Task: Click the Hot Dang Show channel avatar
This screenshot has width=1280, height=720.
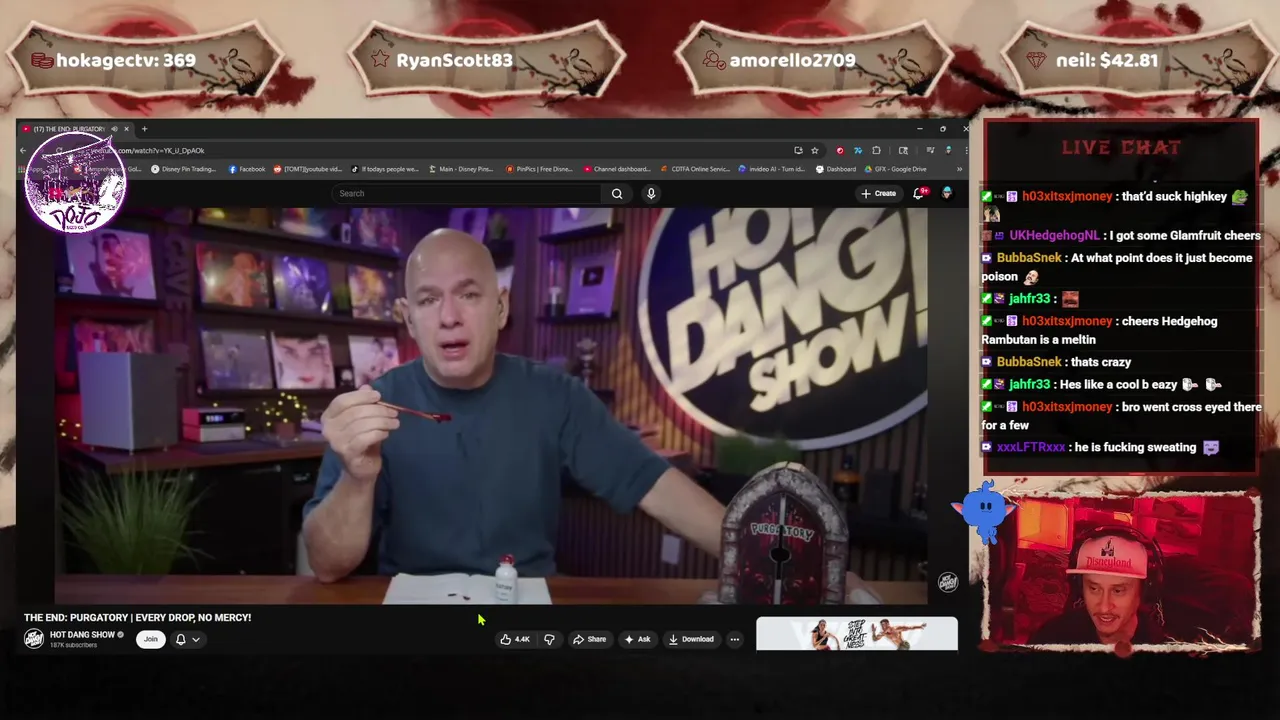Action: pyautogui.click(x=34, y=639)
